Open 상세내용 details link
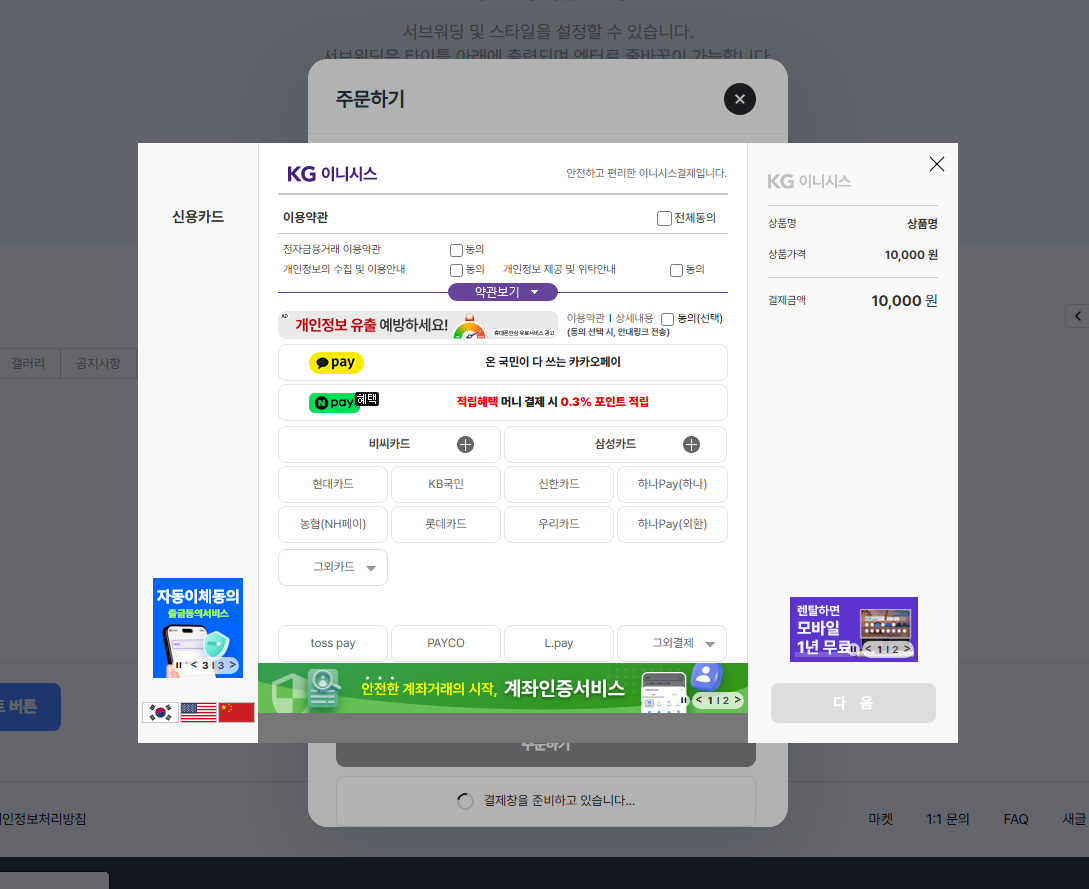The height and width of the screenshot is (889, 1089). click(x=634, y=318)
